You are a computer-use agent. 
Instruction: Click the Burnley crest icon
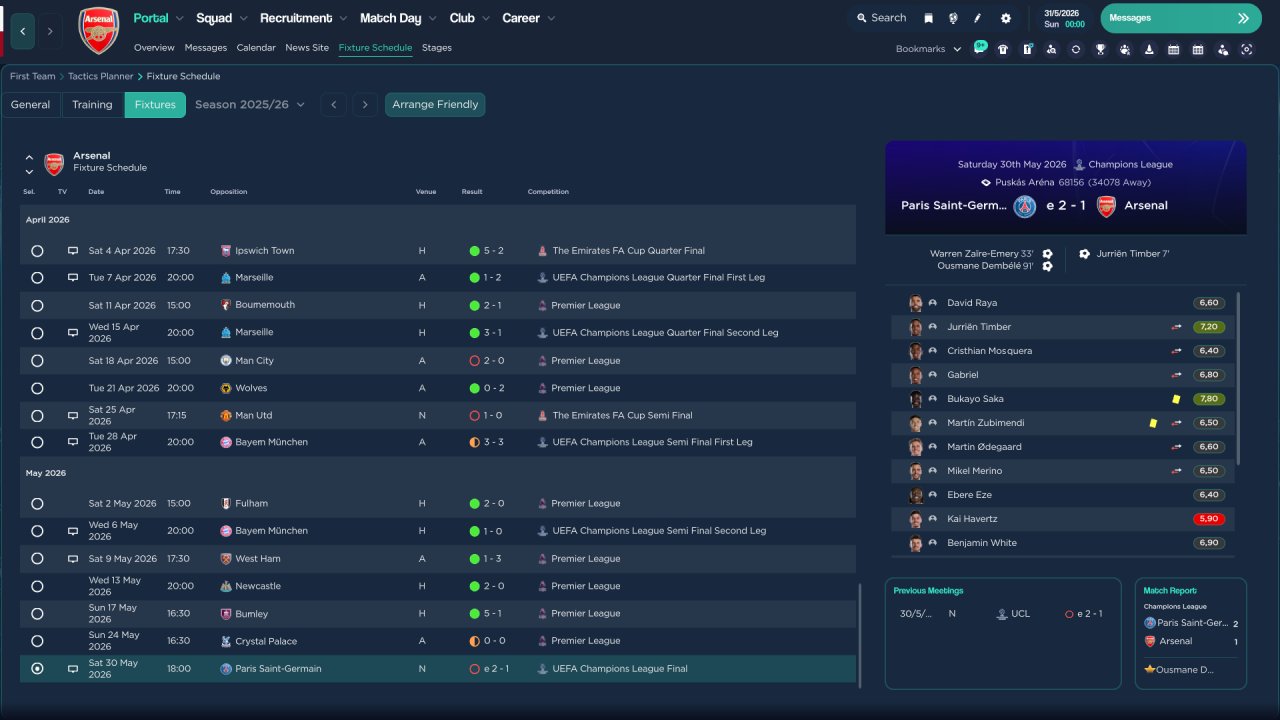(226, 614)
